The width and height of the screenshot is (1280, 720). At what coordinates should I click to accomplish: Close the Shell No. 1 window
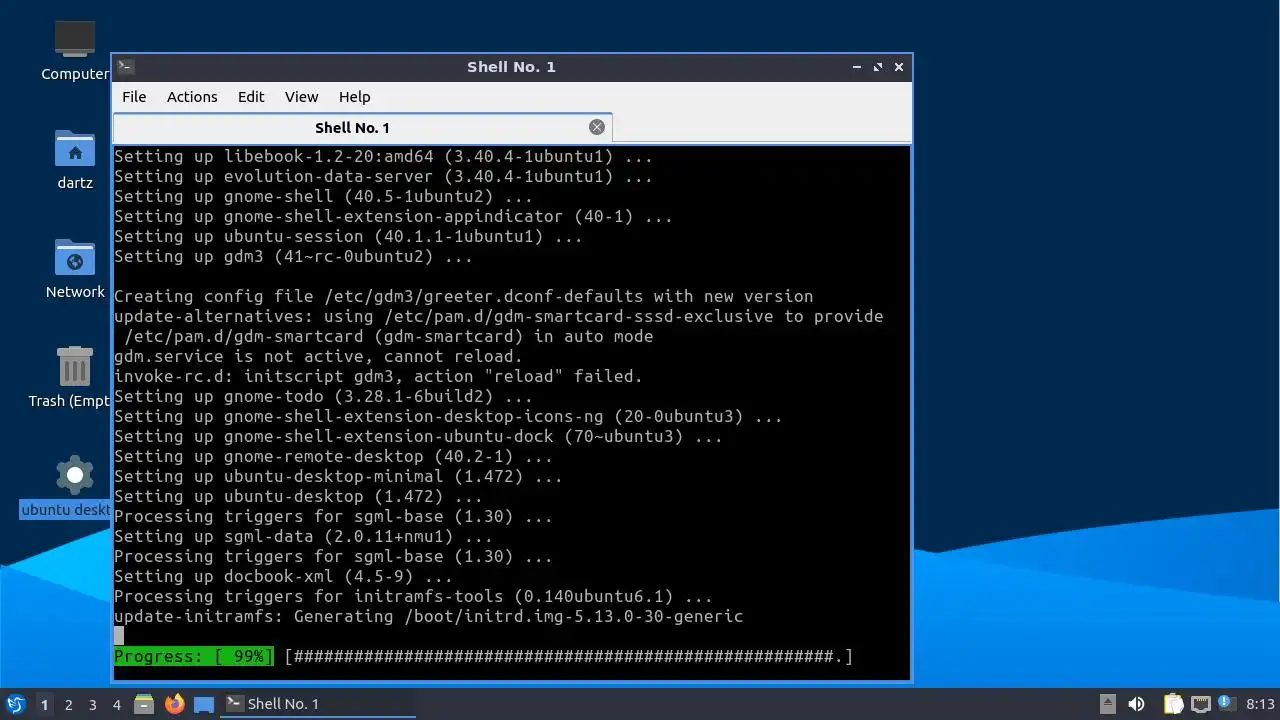pyautogui.click(x=899, y=67)
